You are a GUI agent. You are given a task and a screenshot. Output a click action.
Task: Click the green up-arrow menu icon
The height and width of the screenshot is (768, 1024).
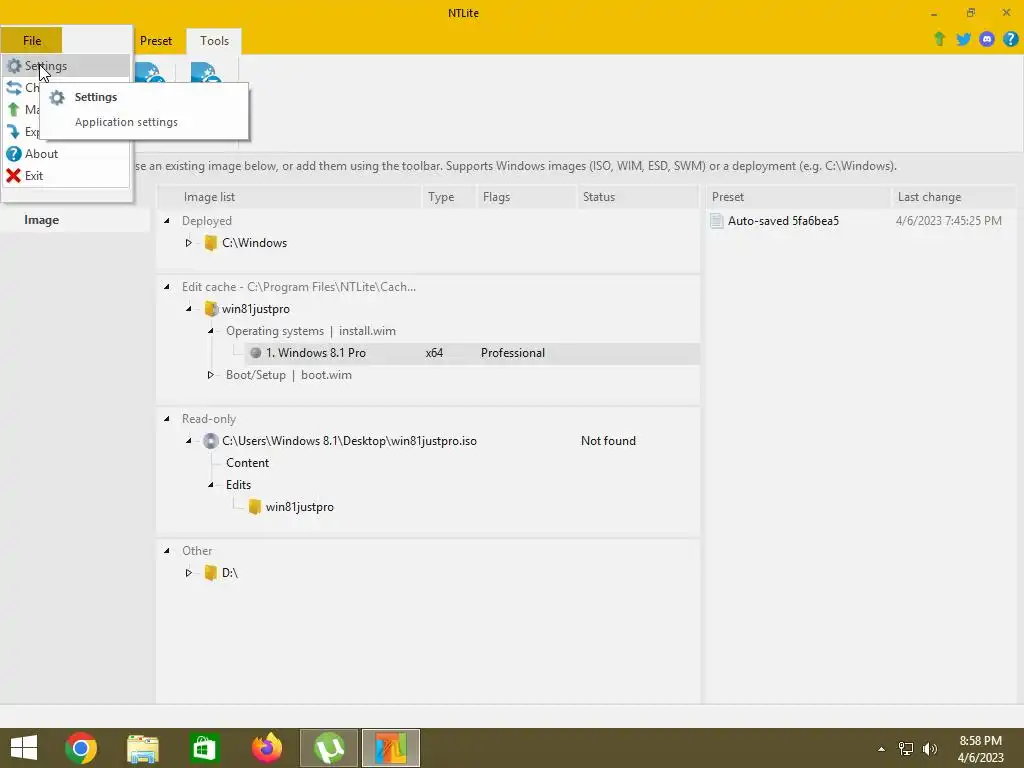point(13,110)
